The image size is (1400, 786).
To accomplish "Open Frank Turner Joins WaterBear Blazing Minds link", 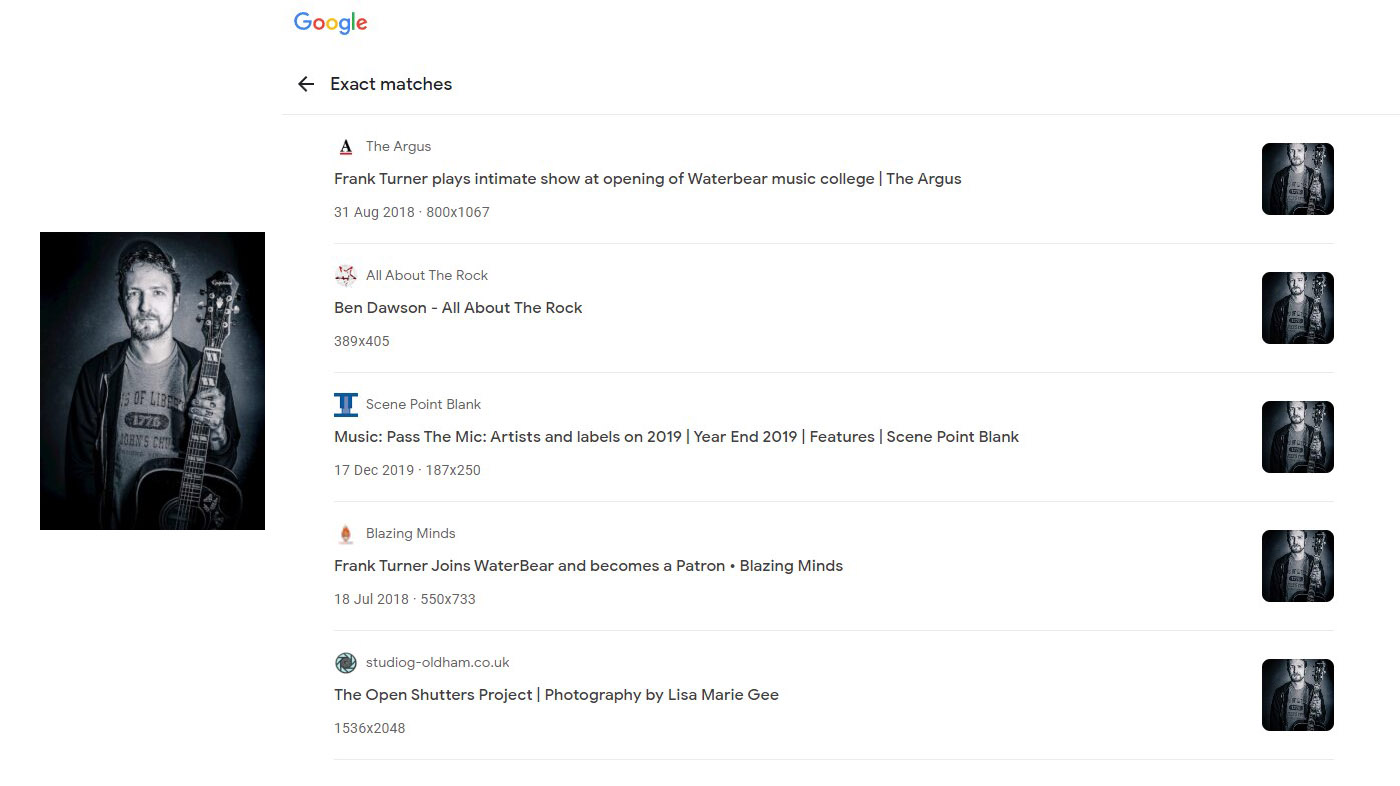I will pyautogui.click(x=588, y=566).
